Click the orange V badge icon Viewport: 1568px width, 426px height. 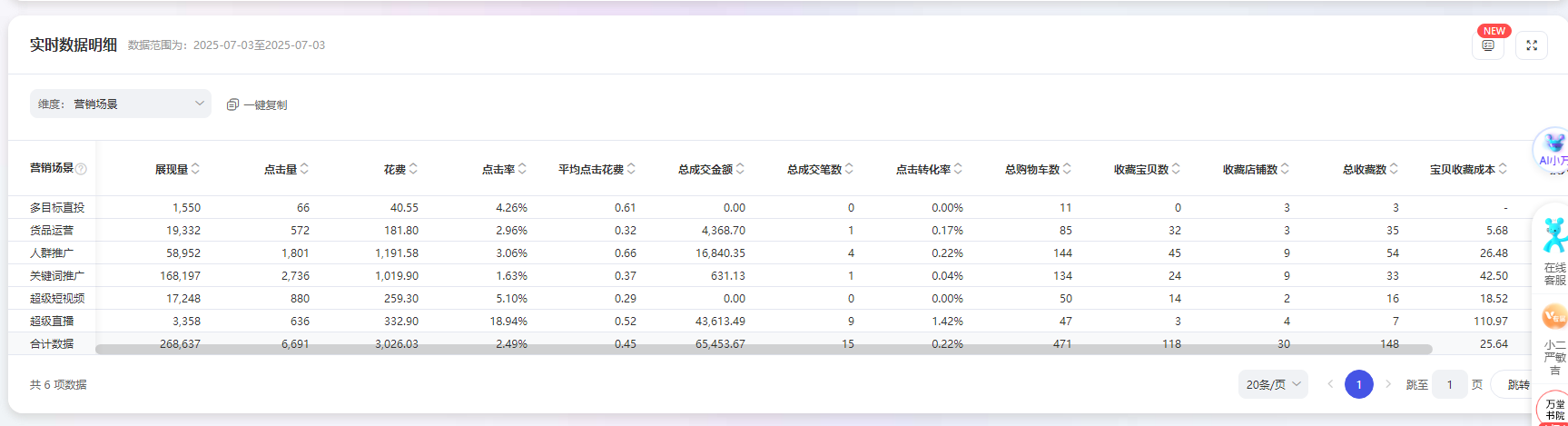[x=1554, y=317]
